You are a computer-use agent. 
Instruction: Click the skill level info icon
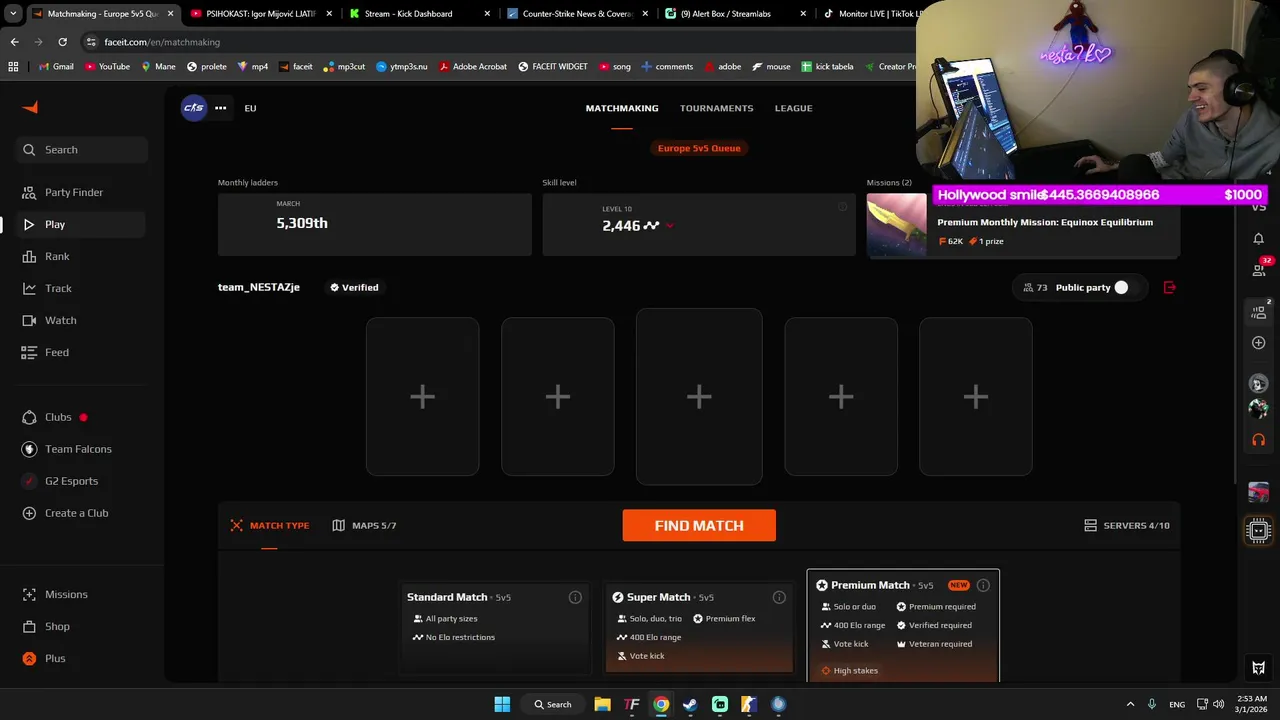point(842,207)
